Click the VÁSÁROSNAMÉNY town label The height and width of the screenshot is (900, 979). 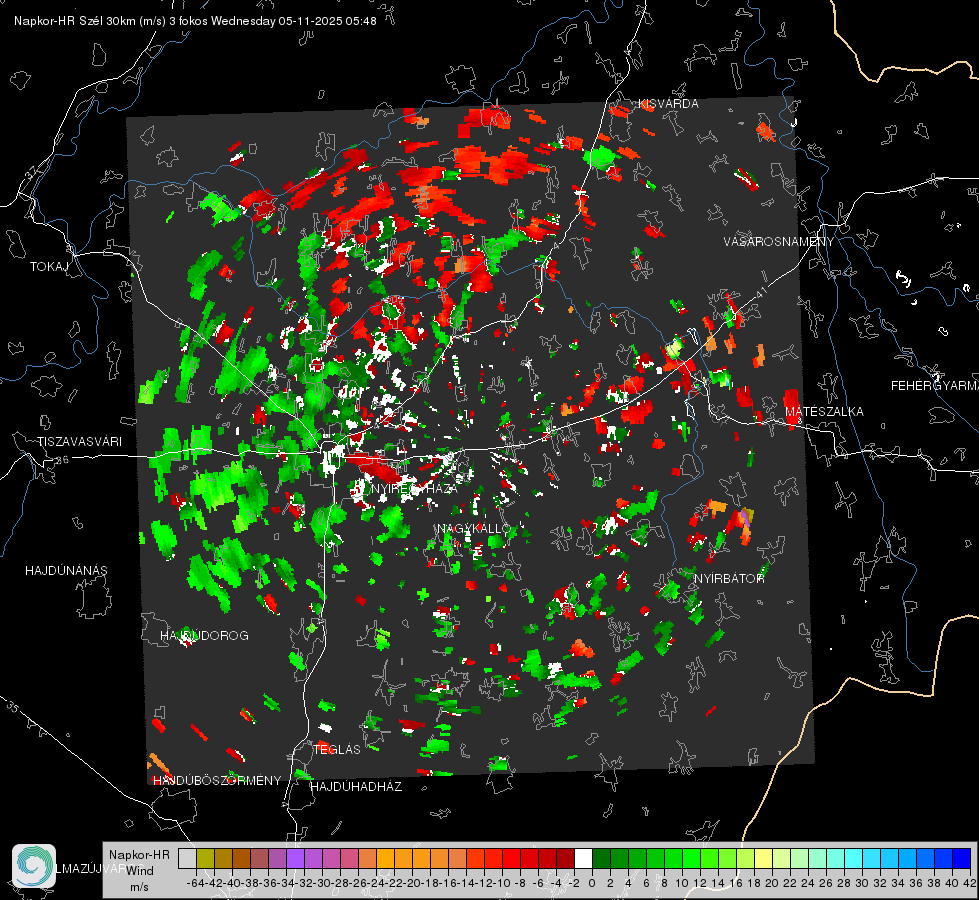tap(779, 242)
